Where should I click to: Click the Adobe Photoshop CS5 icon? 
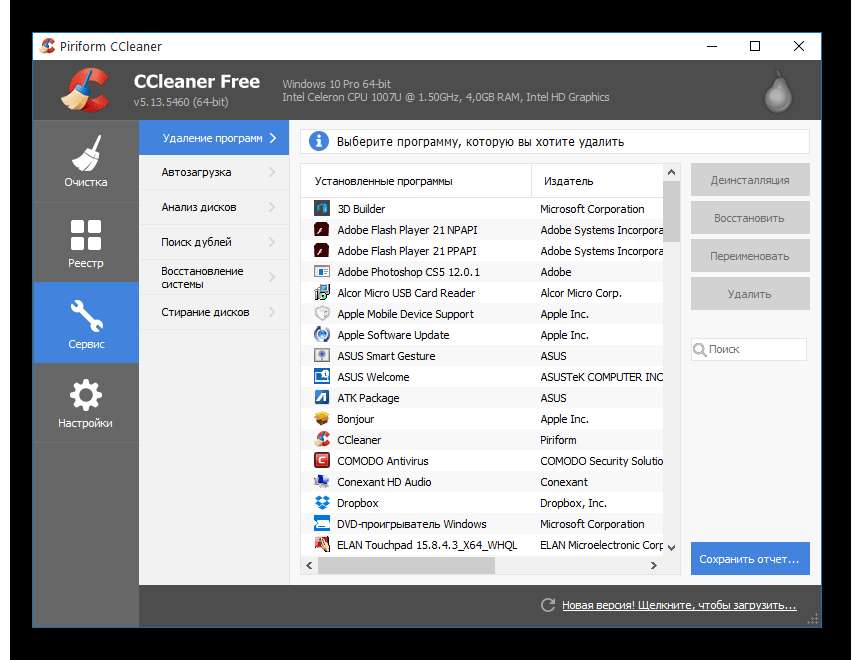[321, 271]
